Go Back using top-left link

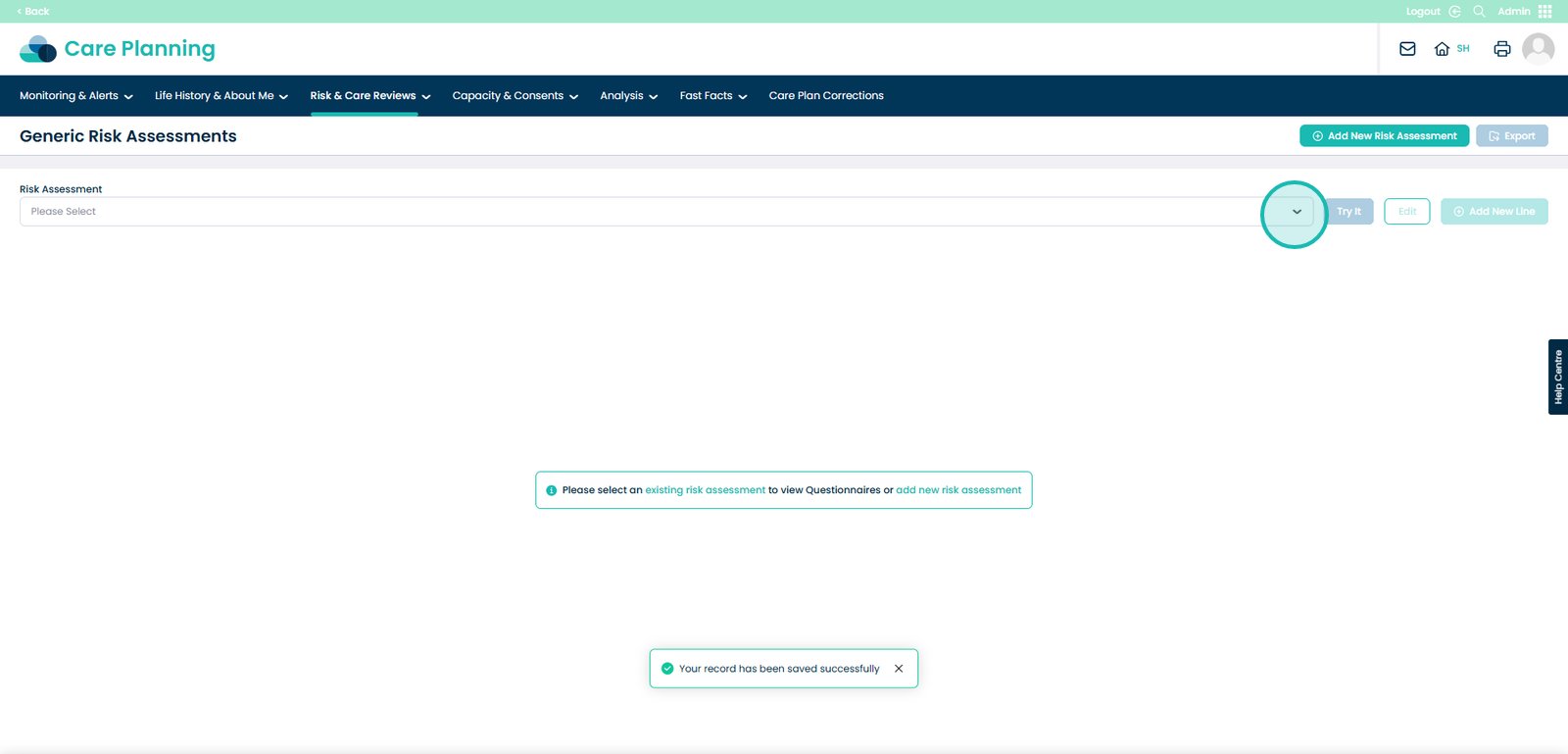(33, 12)
